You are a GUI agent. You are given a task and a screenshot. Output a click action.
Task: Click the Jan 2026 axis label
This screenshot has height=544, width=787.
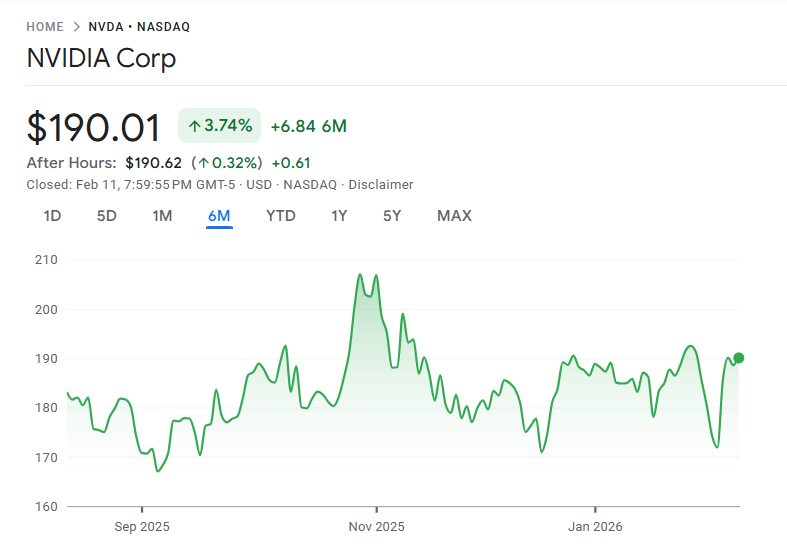click(595, 526)
